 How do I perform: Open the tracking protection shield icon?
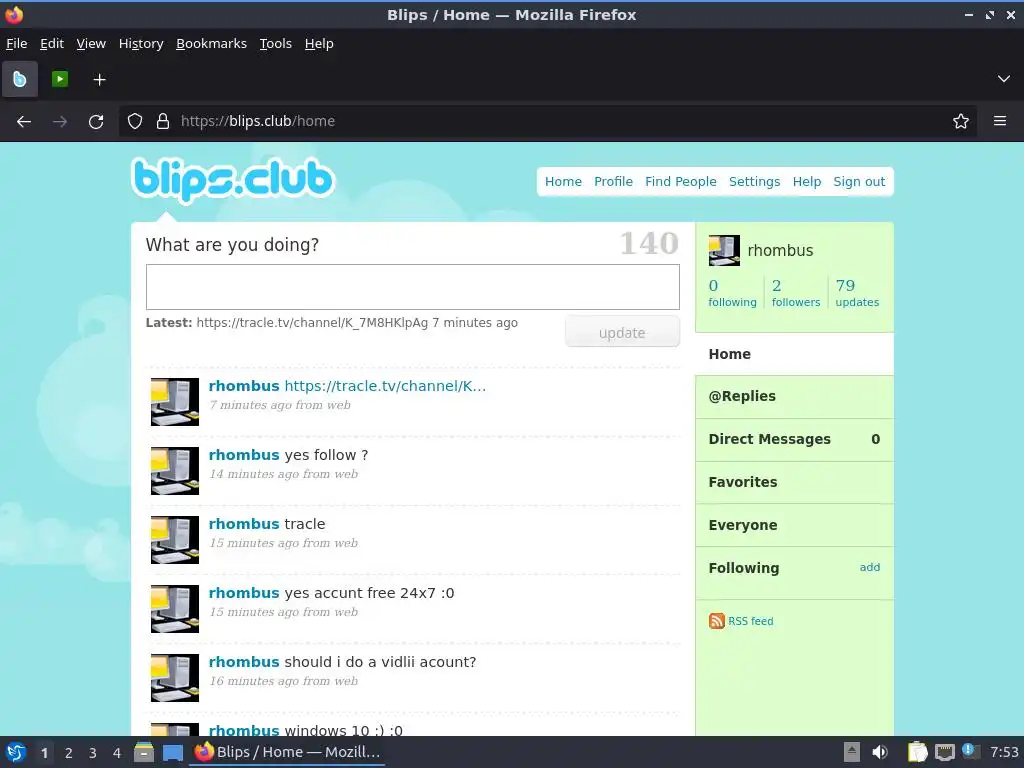pyautogui.click(x=135, y=121)
